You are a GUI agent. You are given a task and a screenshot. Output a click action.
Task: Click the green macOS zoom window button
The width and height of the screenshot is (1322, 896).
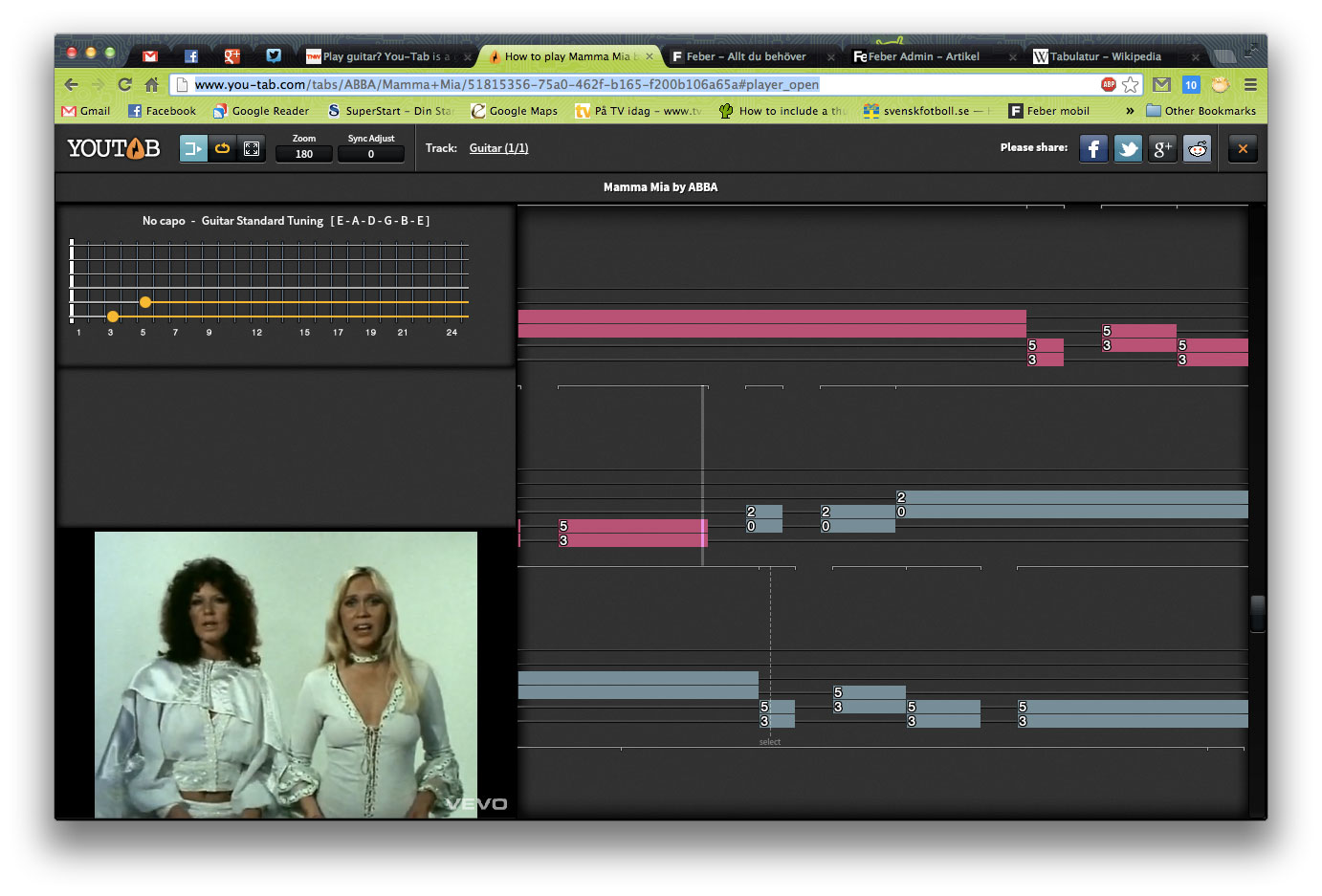point(110,53)
